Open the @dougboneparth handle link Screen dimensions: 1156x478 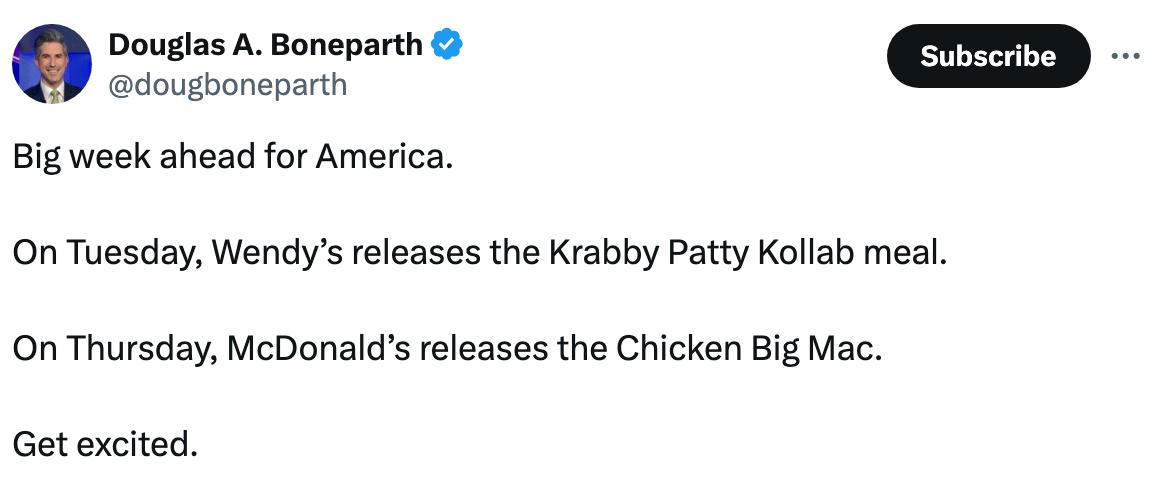(x=228, y=85)
